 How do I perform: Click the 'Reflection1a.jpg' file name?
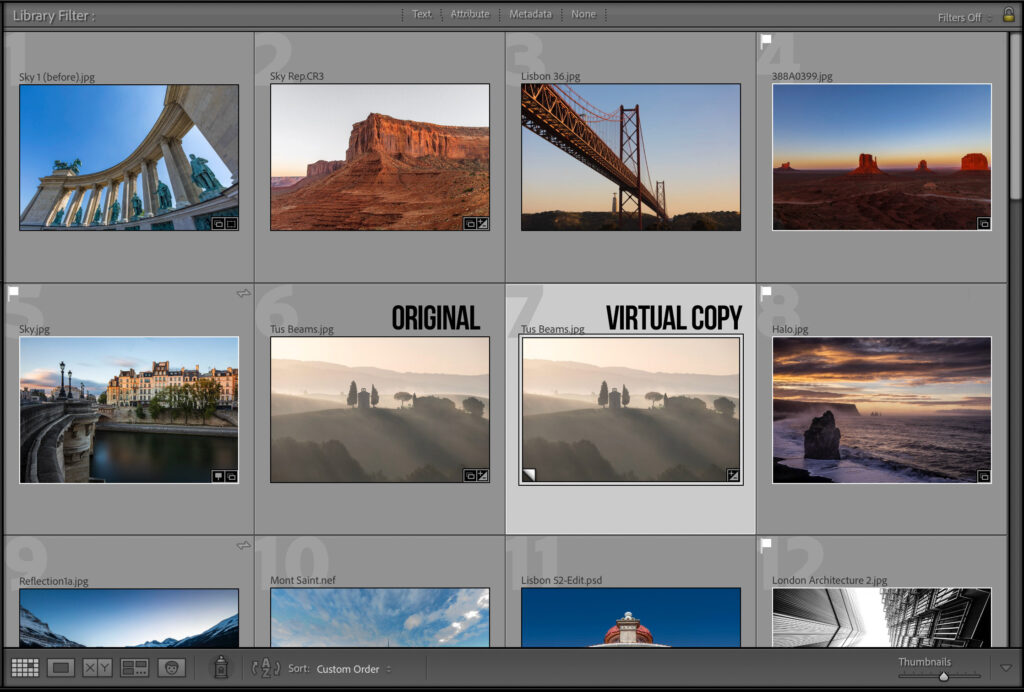click(x=54, y=581)
